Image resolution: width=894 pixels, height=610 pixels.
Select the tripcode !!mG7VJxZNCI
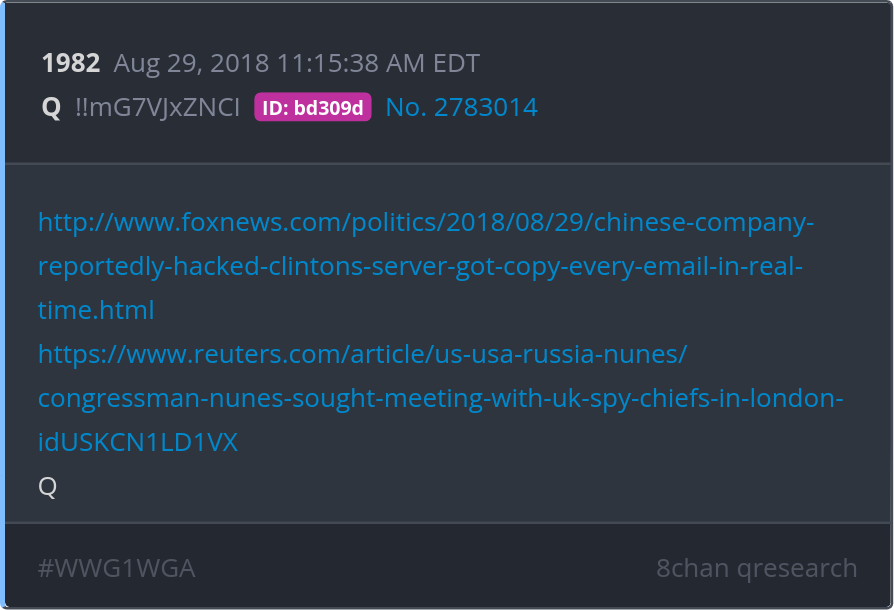[x=157, y=107]
